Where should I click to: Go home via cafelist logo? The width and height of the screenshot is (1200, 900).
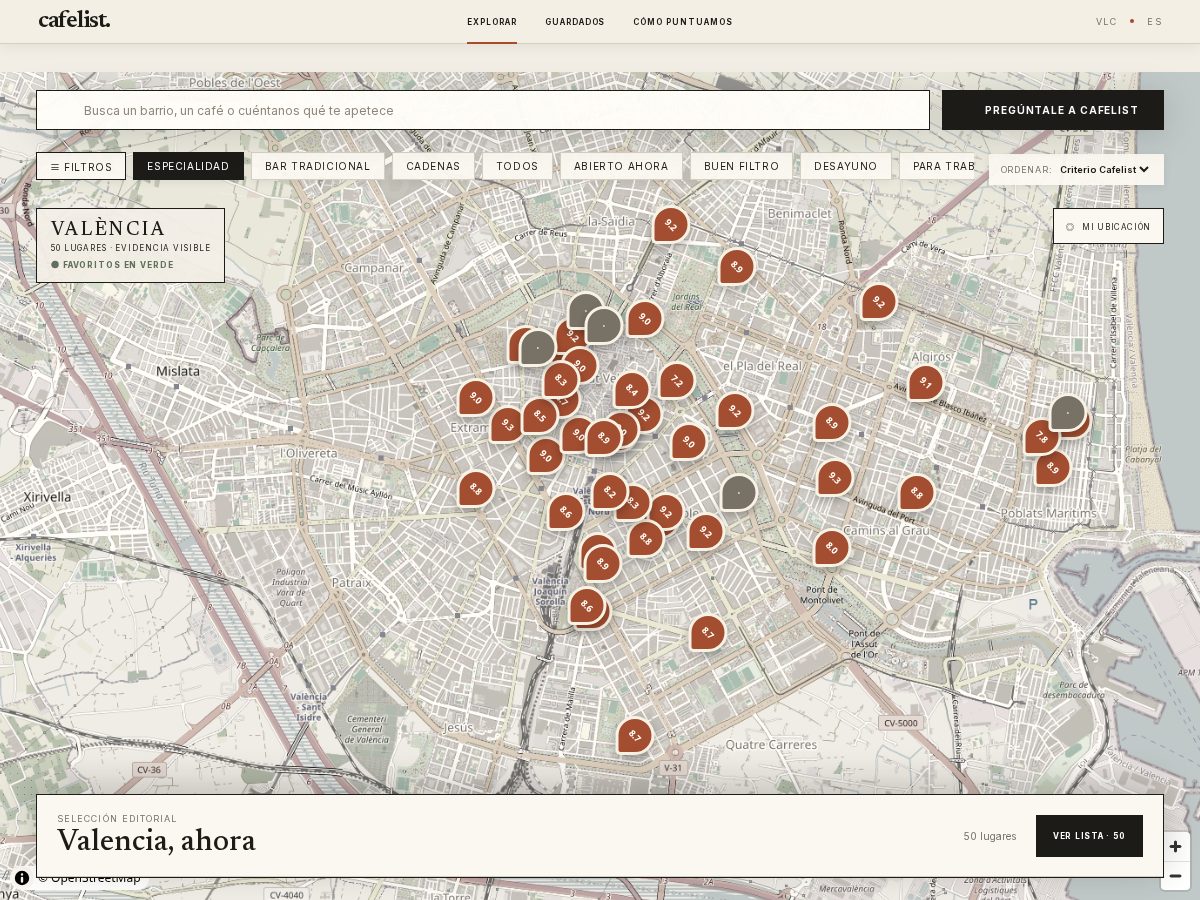click(74, 20)
